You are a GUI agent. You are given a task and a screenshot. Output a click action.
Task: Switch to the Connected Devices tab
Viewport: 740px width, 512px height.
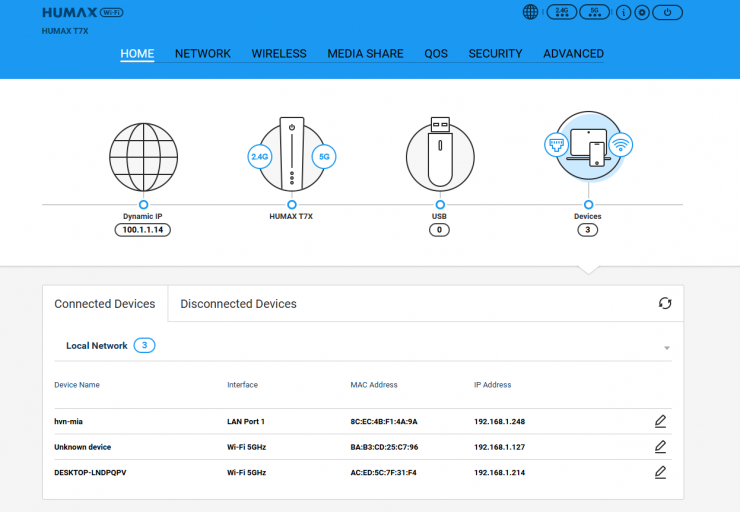pos(105,304)
